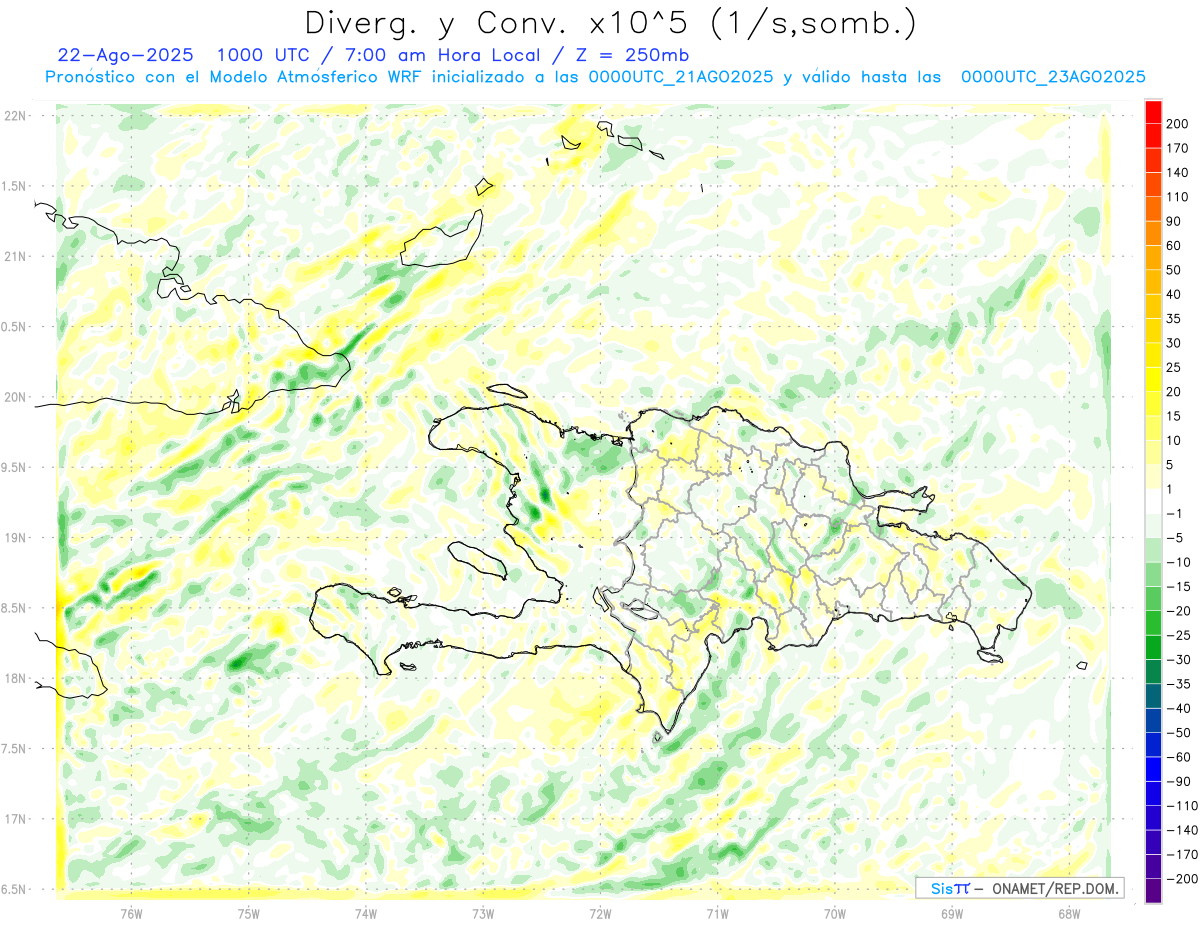The width and height of the screenshot is (1200, 927).
Task: Click the top red colorbar segment above 200
Action: point(1153,112)
